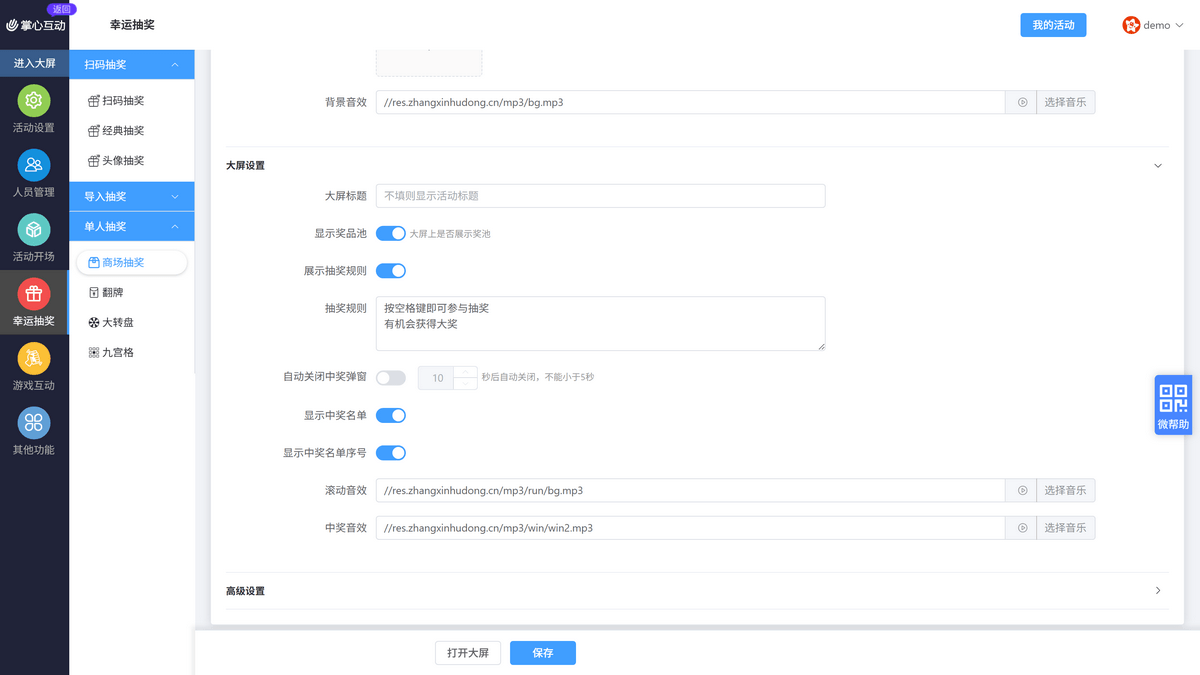Open the 微帮助 QR code widget
The width and height of the screenshot is (1200, 675).
coord(1173,405)
